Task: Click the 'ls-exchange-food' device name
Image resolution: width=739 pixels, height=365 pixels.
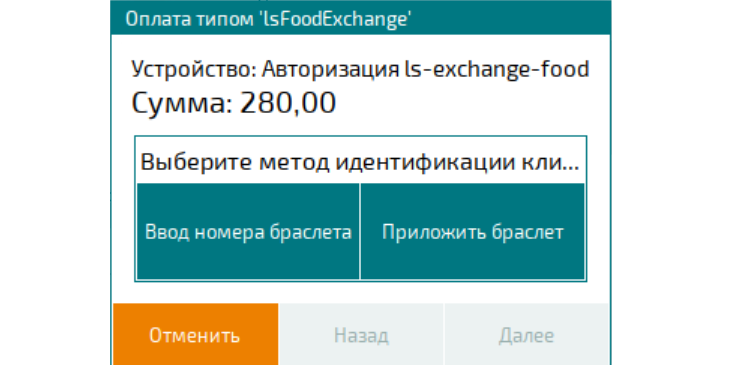Action: pos(497,70)
